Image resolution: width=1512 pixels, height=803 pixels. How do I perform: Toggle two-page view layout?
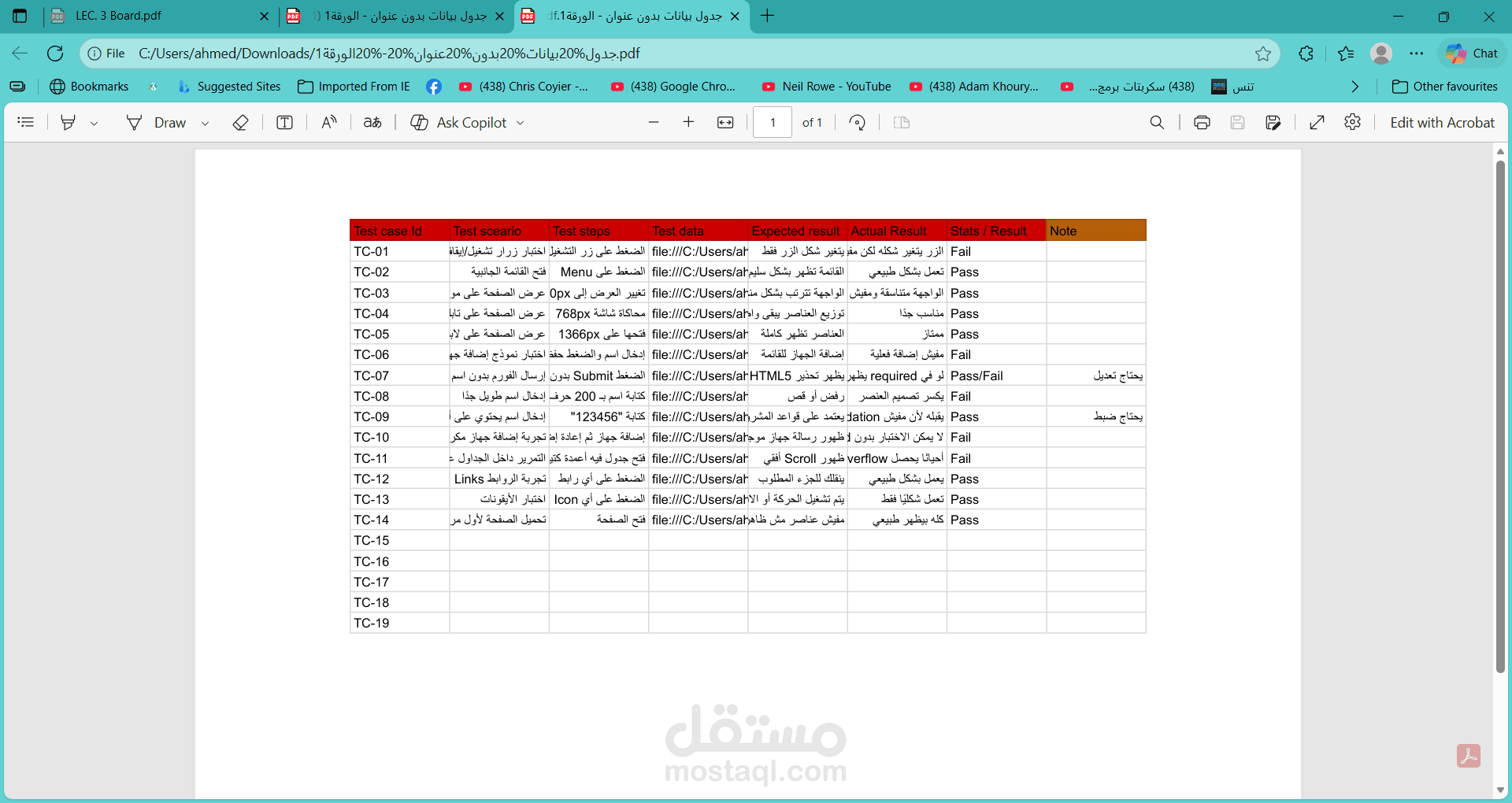pyautogui.click(x=902, y=122)
